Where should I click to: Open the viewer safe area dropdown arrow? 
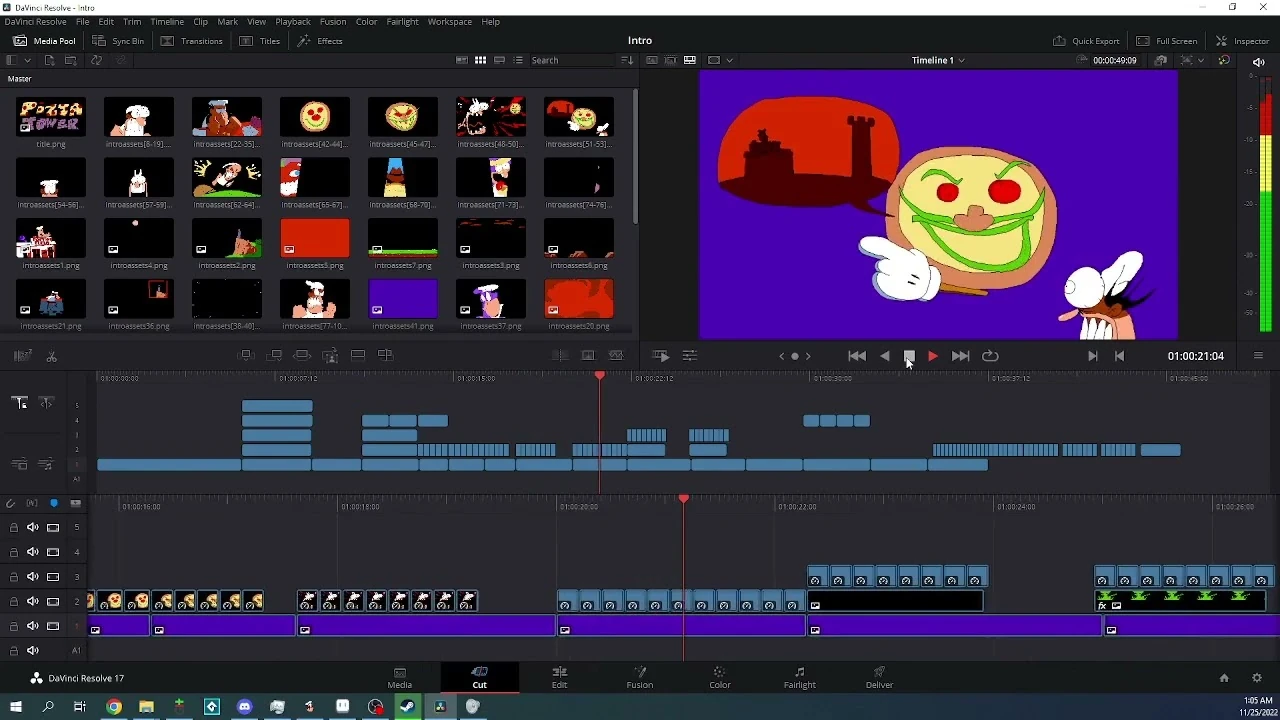[x=730, y=61]
